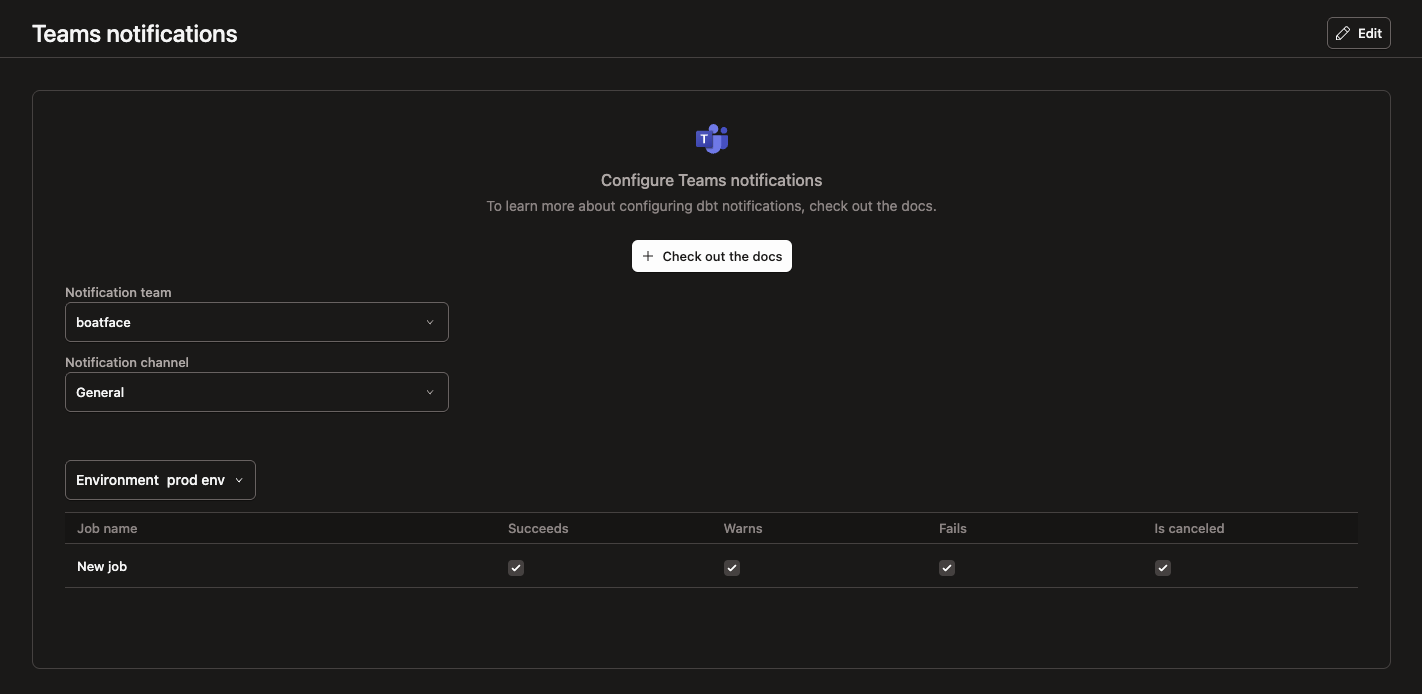Viewport: 1422px width, 694px height.
Task: Toggle the Warns checkbox for New job
Action: [x=731, y=567]
